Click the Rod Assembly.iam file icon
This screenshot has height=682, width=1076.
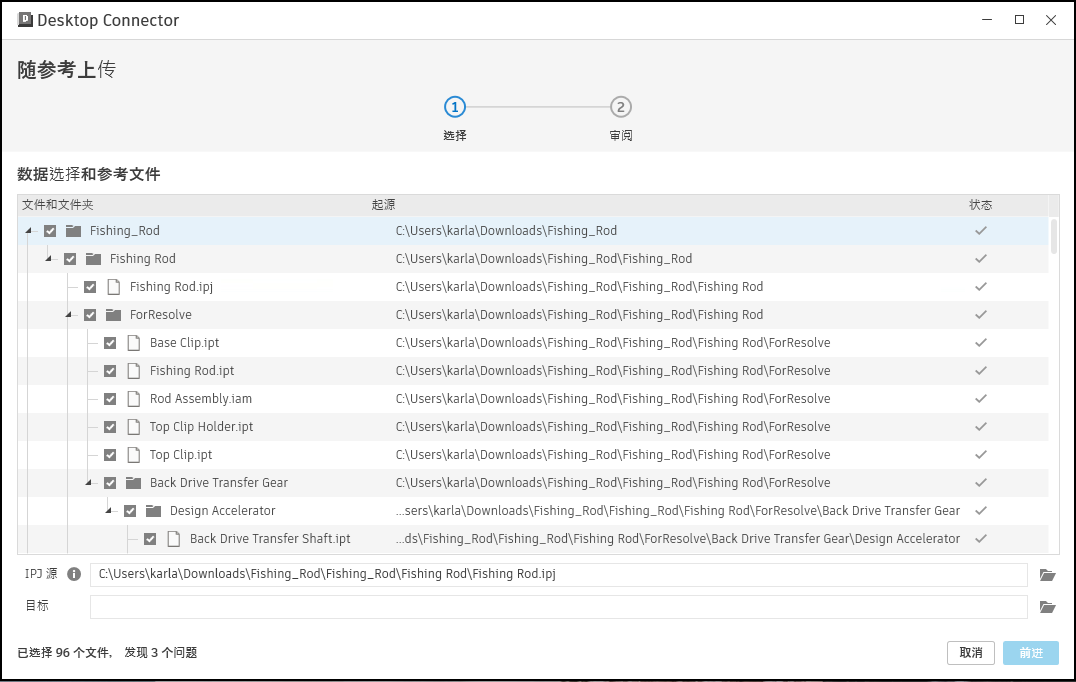coord(134,399)
